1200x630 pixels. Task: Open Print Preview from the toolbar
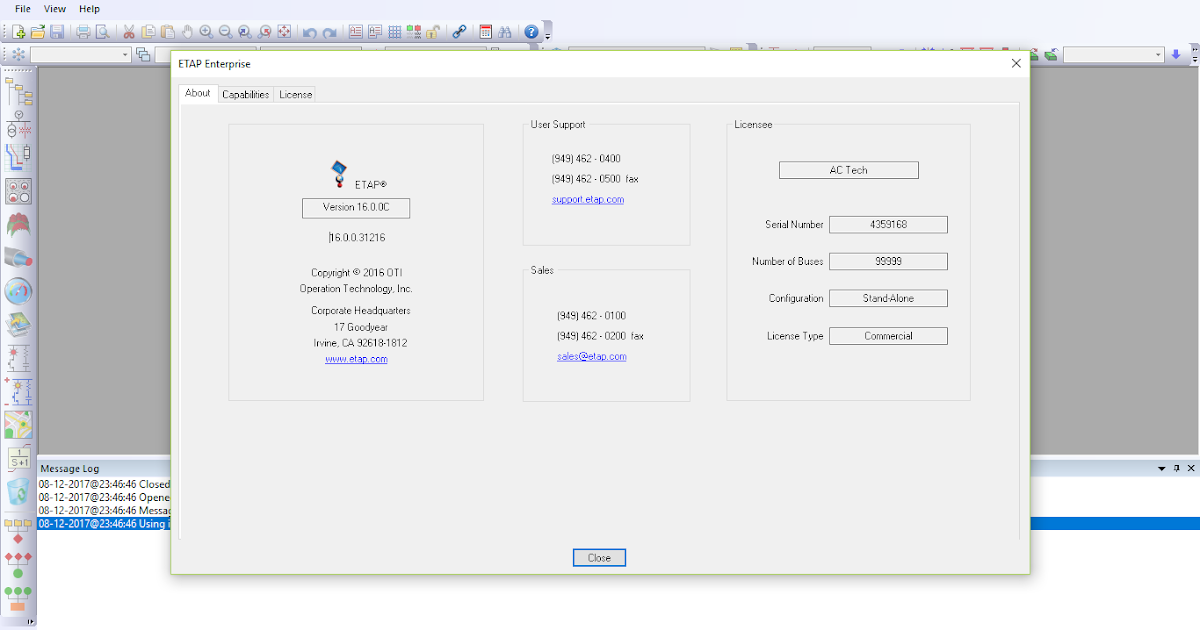[102, 32]
